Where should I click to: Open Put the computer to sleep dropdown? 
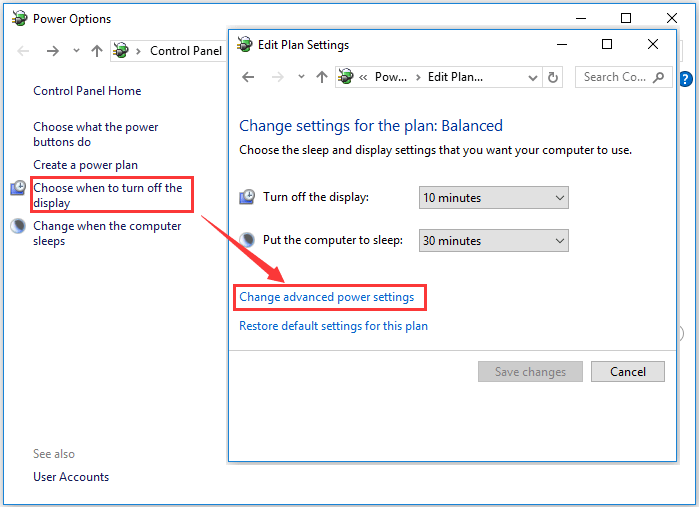click(x=493, y=241)
